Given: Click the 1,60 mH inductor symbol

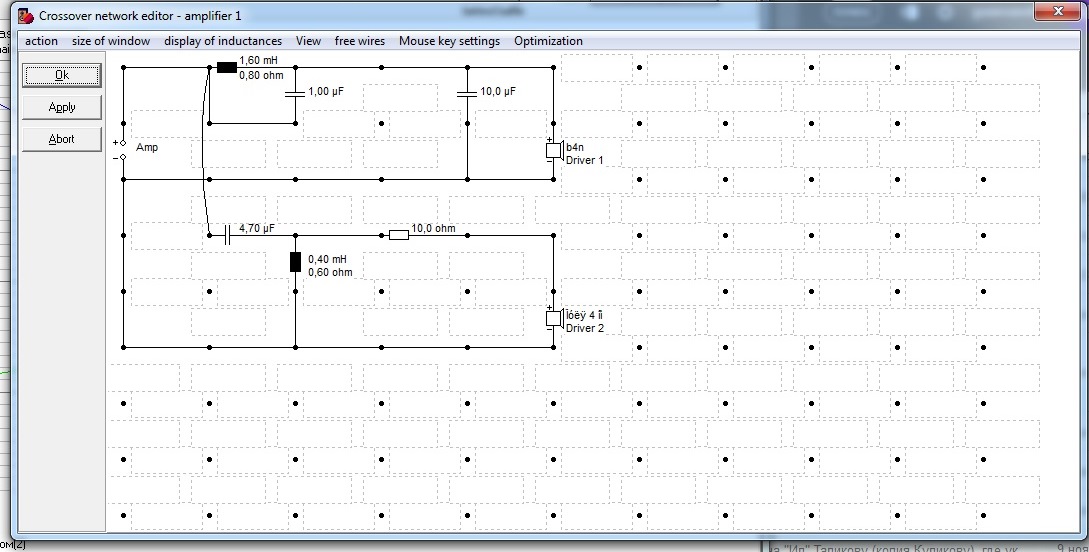Looking at the screenshot, I should [x=227, y=68].
